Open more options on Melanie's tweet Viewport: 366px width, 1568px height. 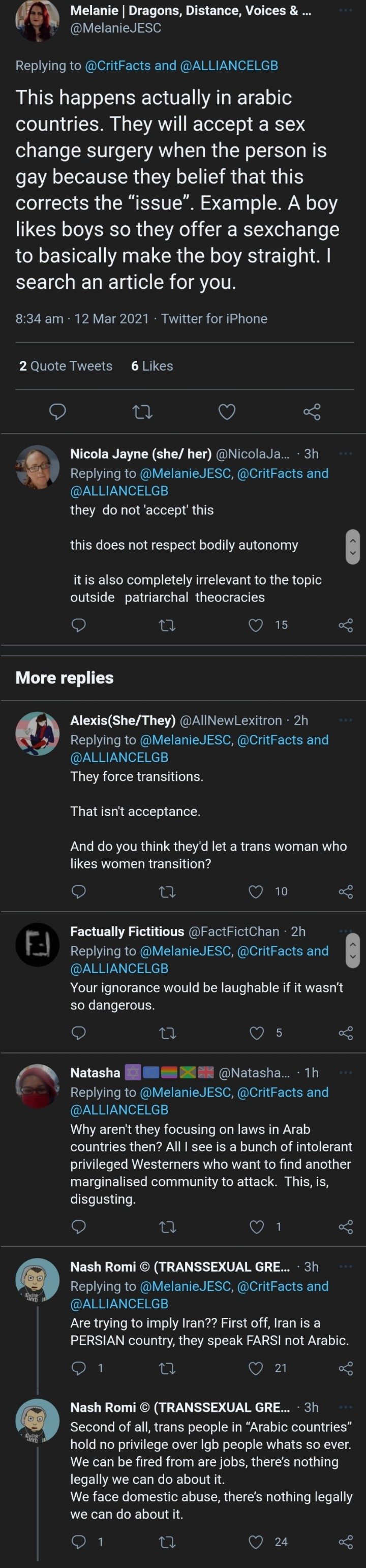(345, 10)
